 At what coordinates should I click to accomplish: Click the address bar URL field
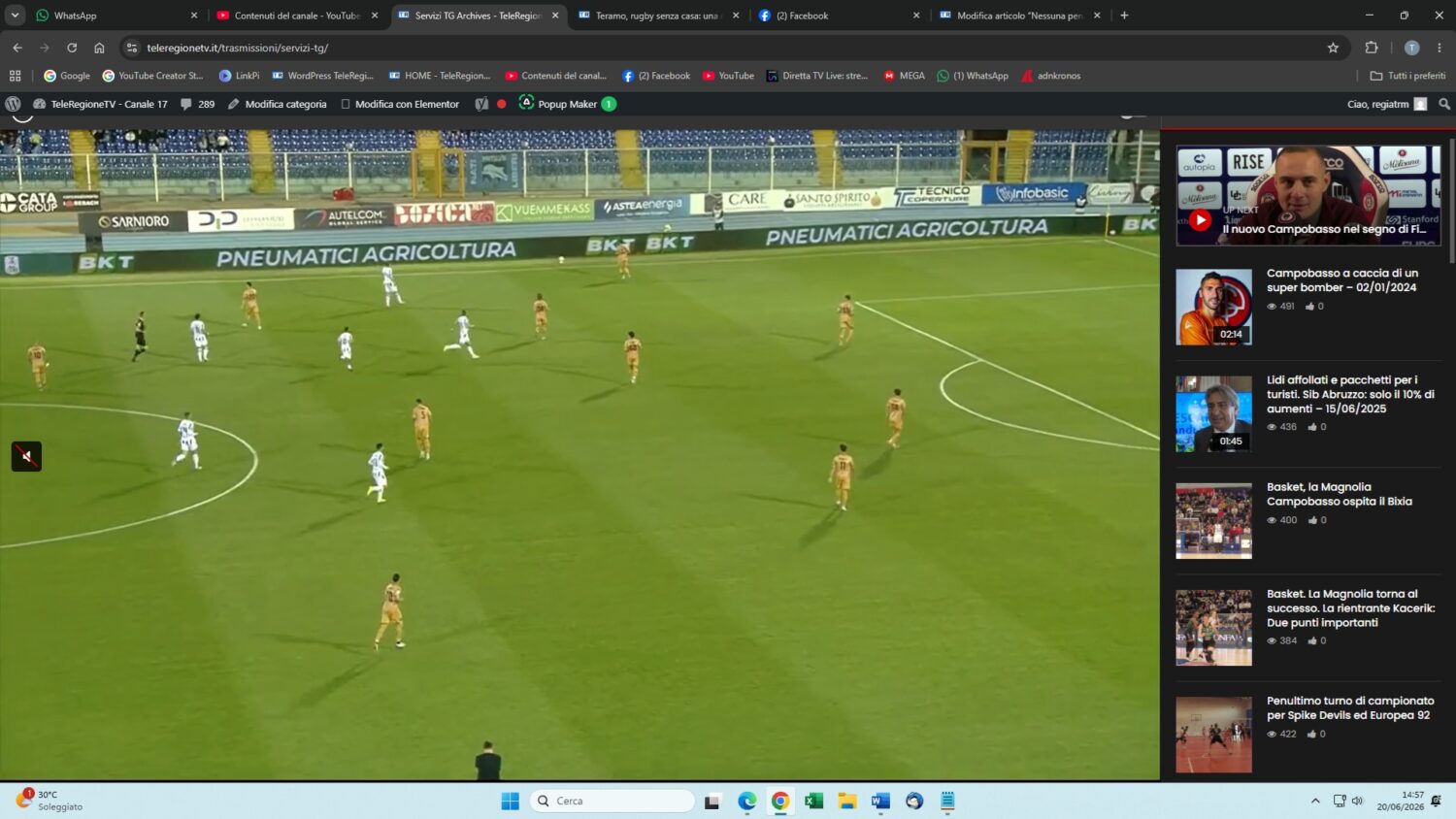point(728,48)
